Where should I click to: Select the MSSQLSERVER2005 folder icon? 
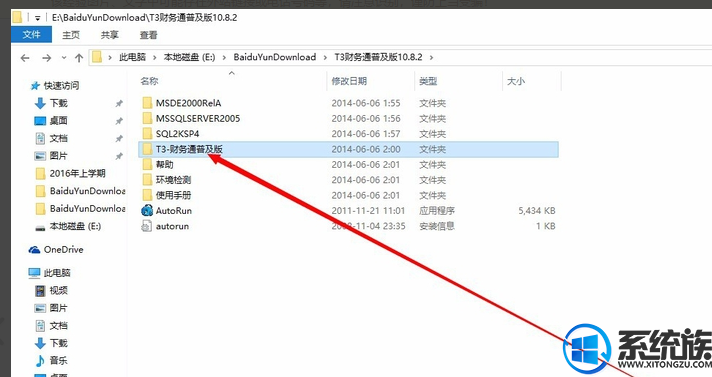(147, 119)
